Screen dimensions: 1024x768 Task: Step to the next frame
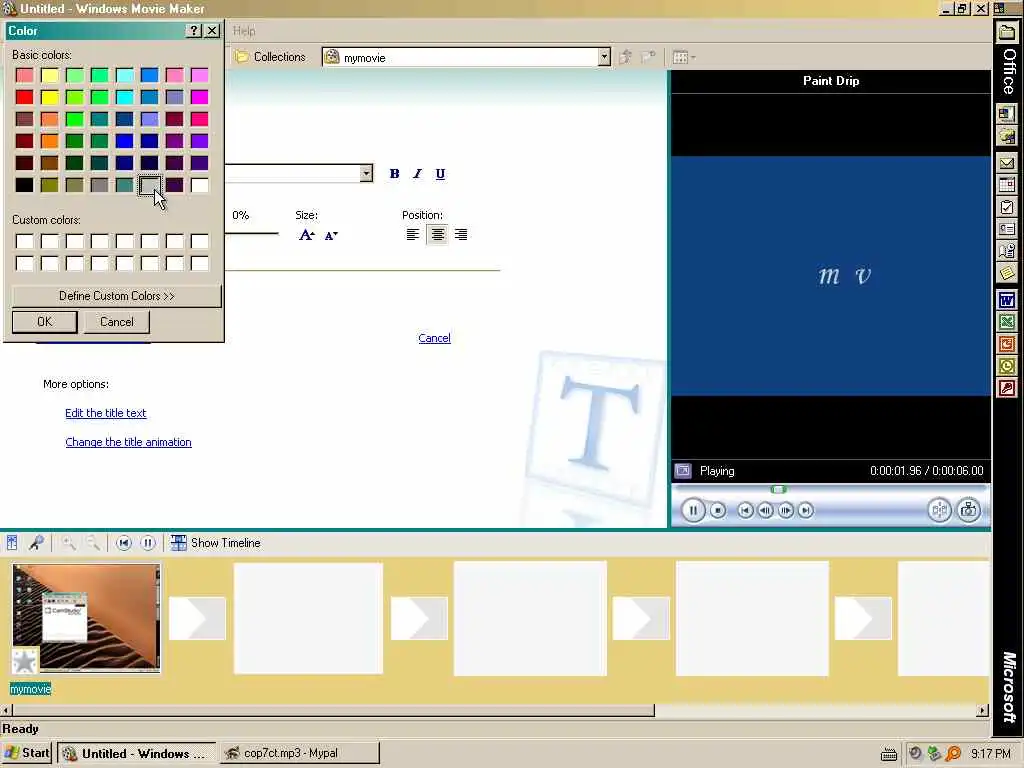click(786, 510)
